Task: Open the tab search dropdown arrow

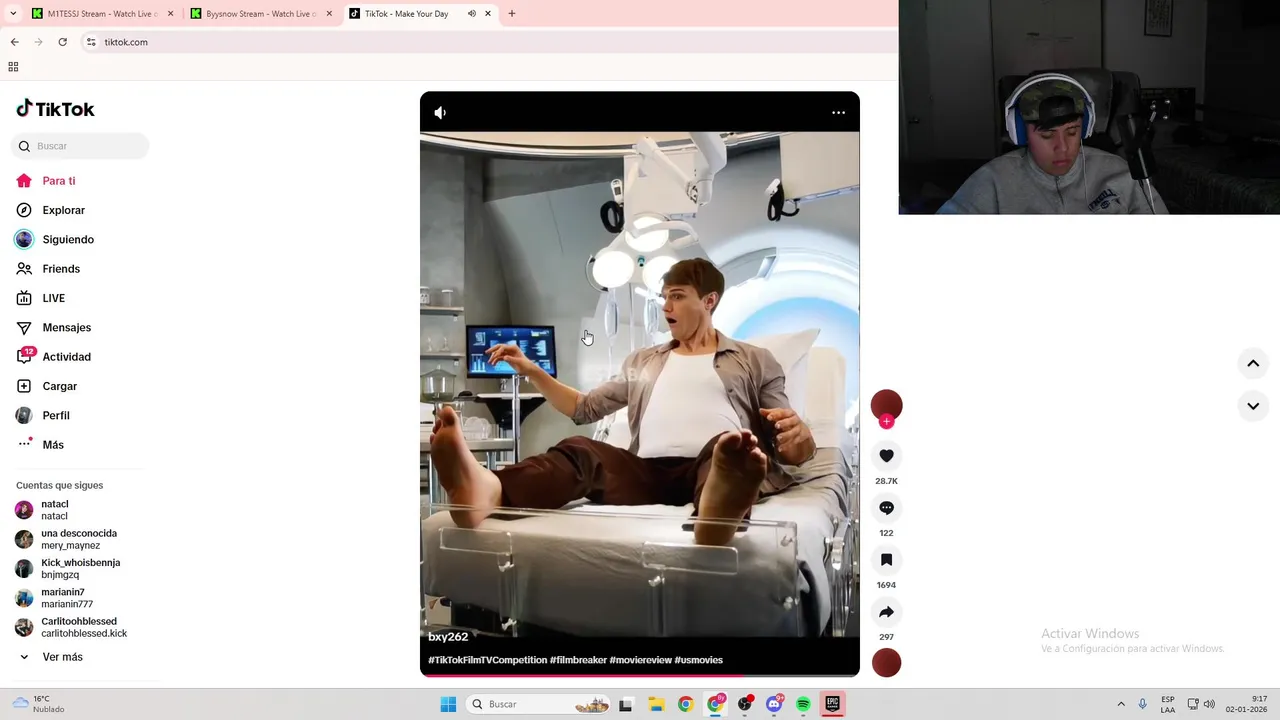Action: (13, 14)
